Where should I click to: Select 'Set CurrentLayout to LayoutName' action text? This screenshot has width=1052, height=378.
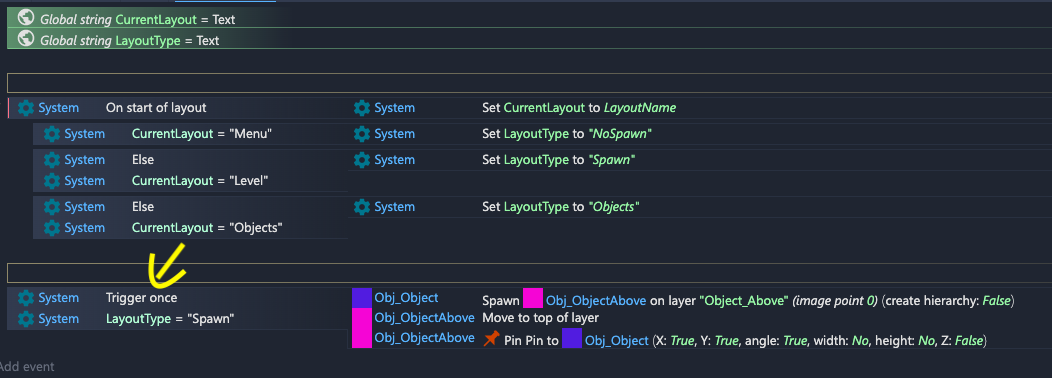click(x=579, y=107)
